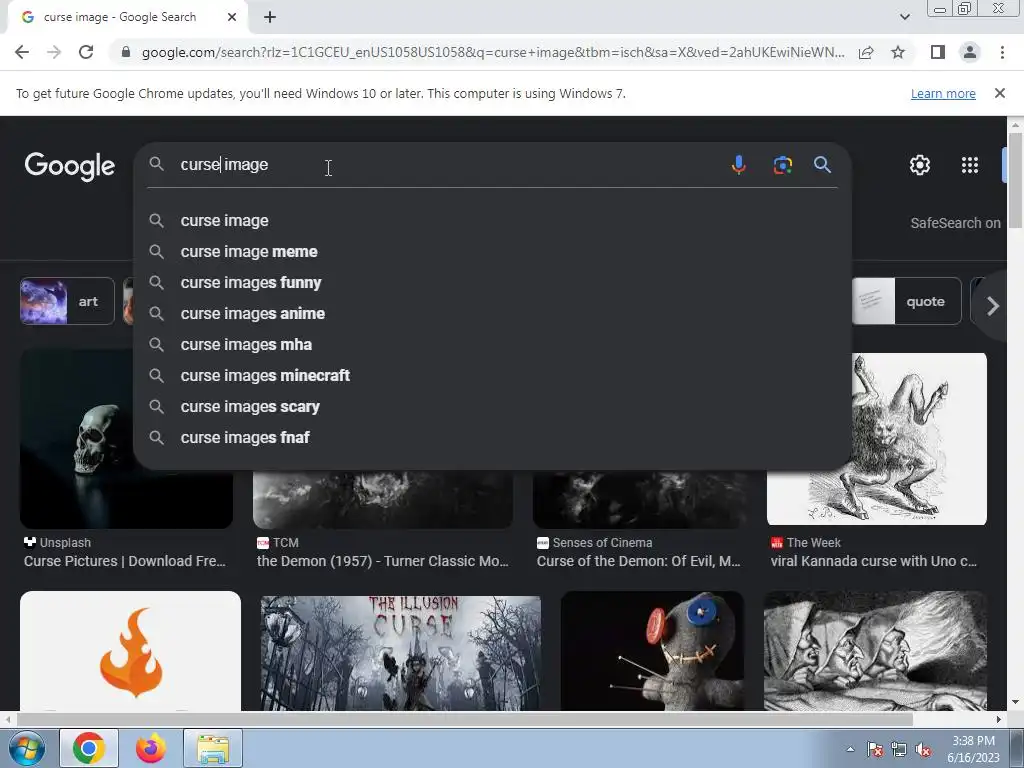Select suggestion 'curse images funny'

(492, 283)
